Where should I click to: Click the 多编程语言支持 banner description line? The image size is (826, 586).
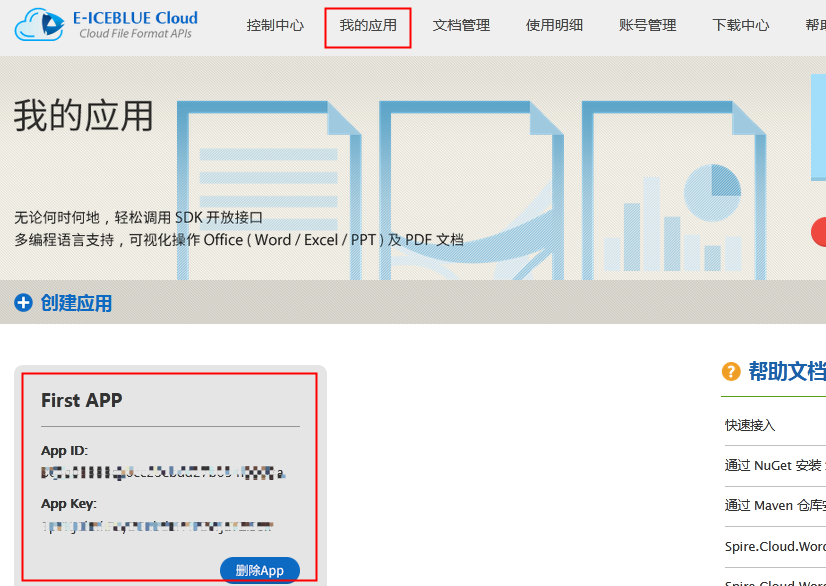pyautogui.click(x=239, y=240)
